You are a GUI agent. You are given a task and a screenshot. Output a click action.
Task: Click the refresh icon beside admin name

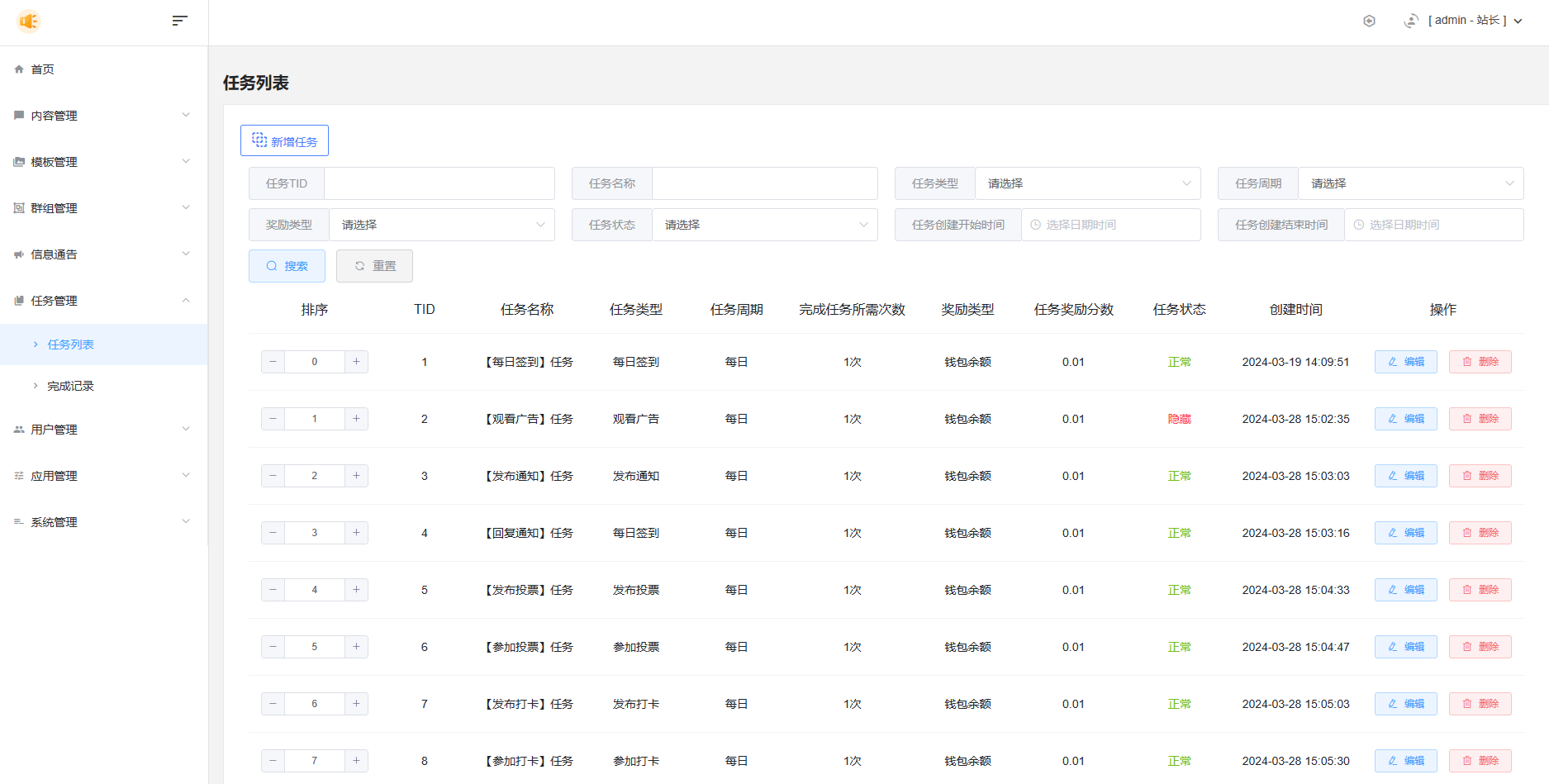pyautogui.click(x=1411, y=21)
